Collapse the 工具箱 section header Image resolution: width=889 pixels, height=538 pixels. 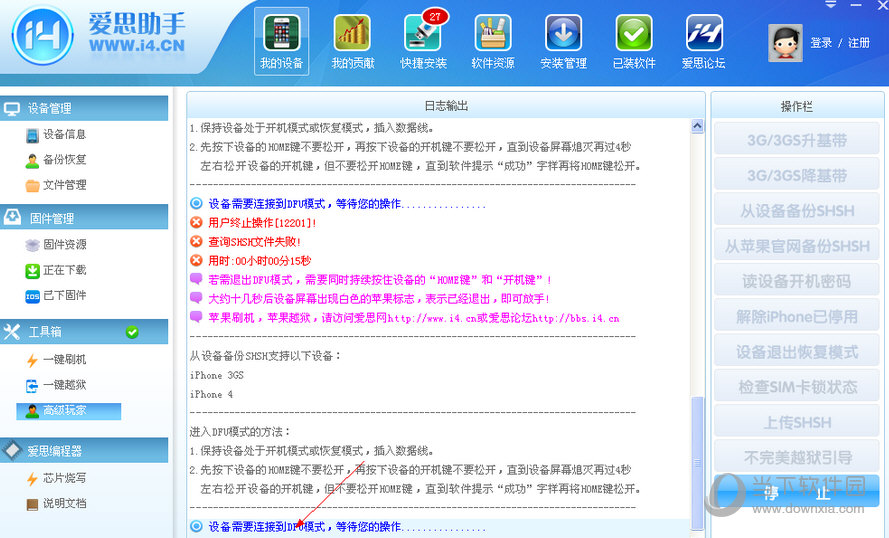[x=84, y=332]
